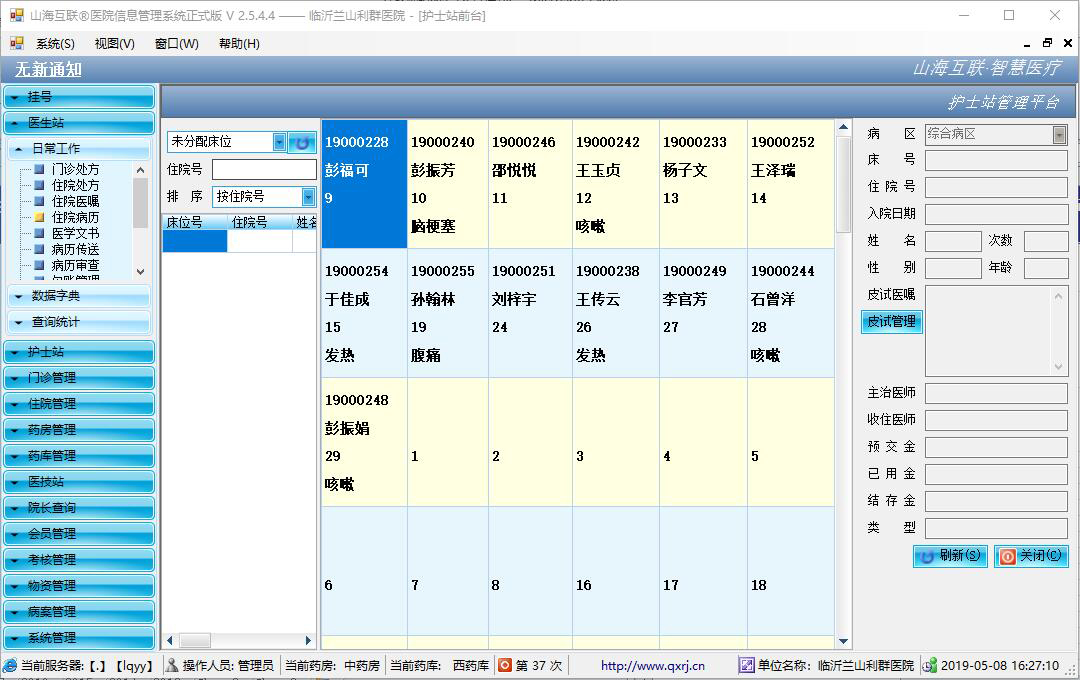Click the 床位号 column header
This screenshot has width=1080, height=680.
point(195,222)
